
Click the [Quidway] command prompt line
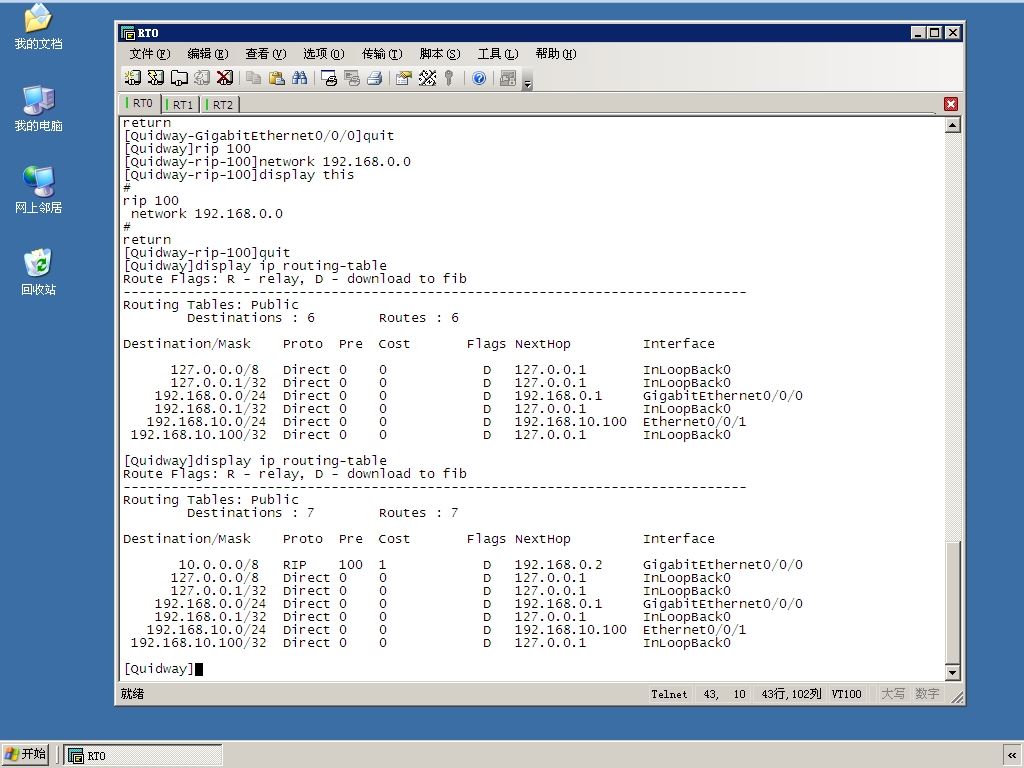163,669
